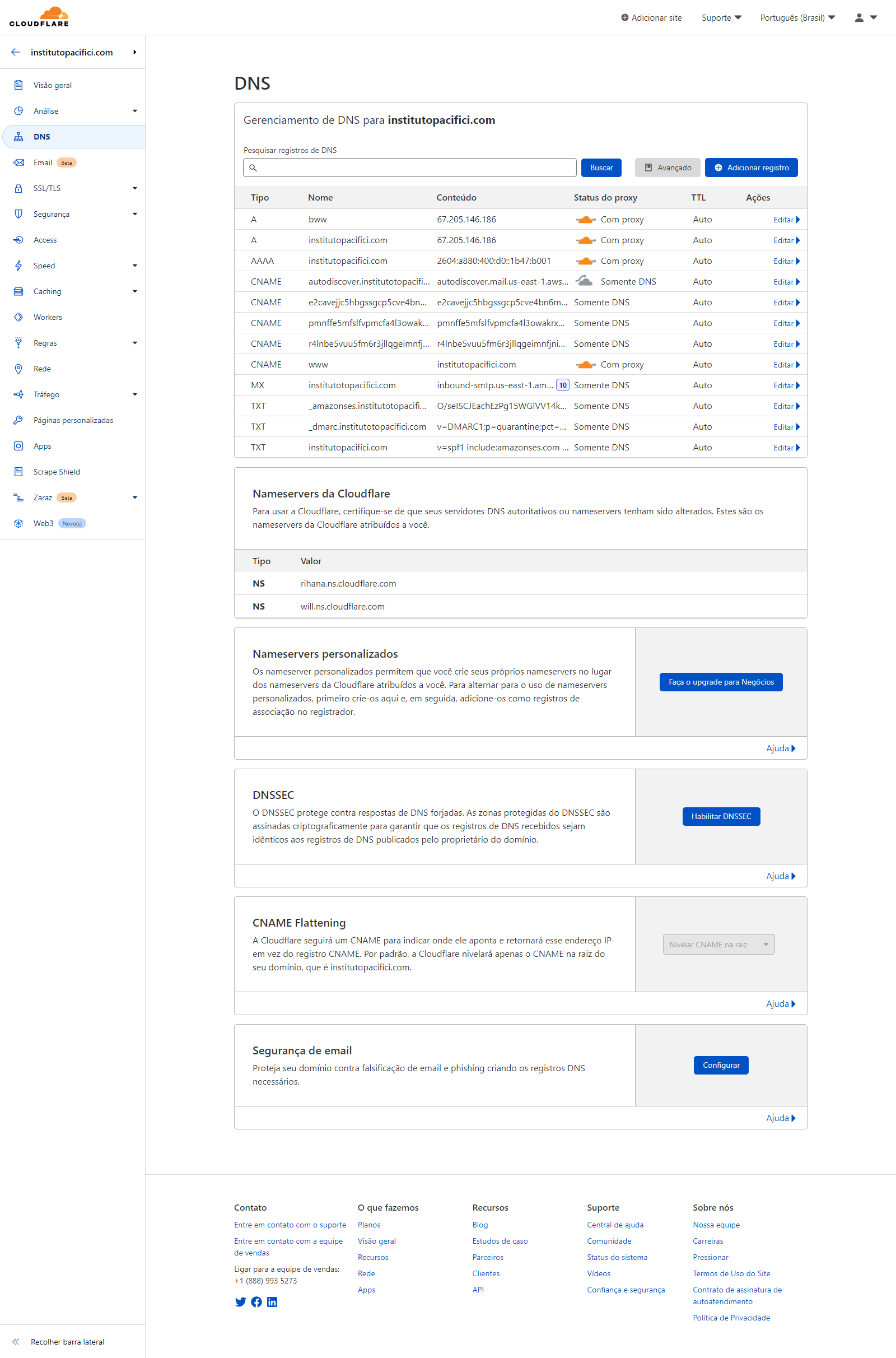Click Faça o upgrade para Negócios button
This screenshot has width=896, height=1358.
point(721,682)
